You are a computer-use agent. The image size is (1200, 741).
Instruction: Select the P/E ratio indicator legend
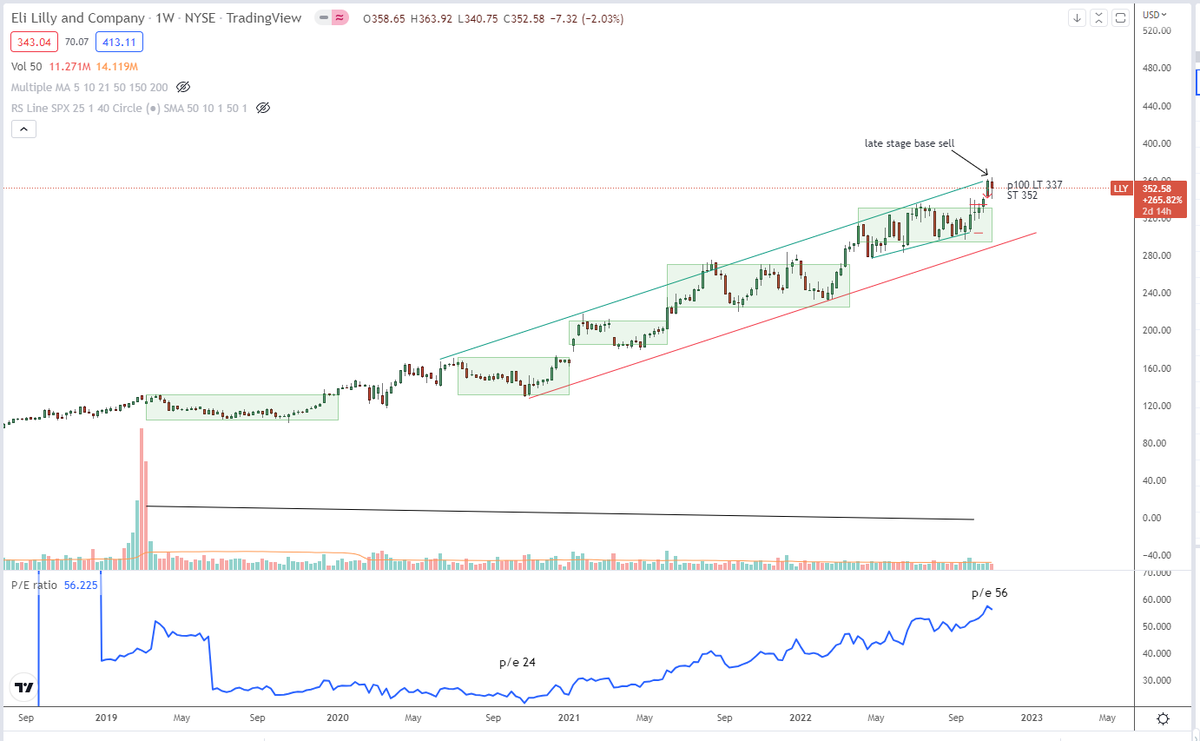(x=34, y=585)
